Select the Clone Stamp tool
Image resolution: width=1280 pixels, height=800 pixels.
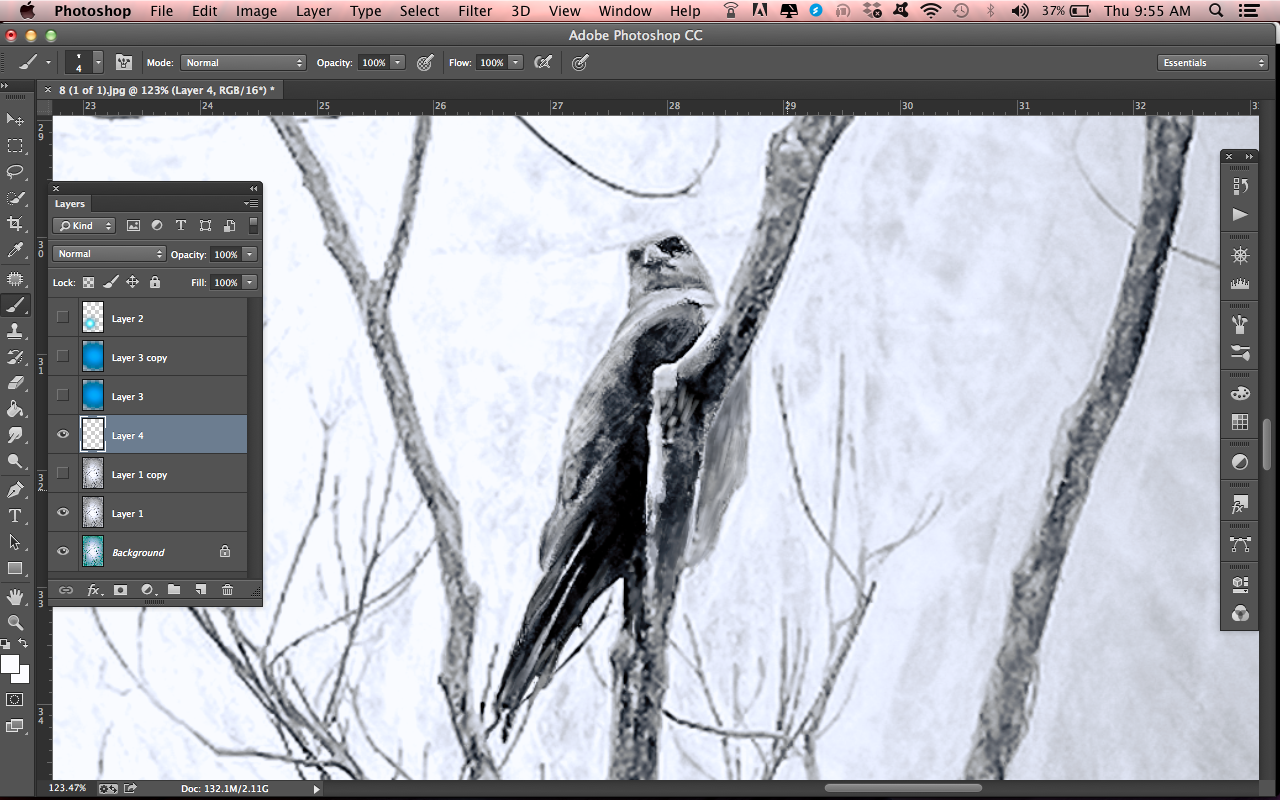15,331
